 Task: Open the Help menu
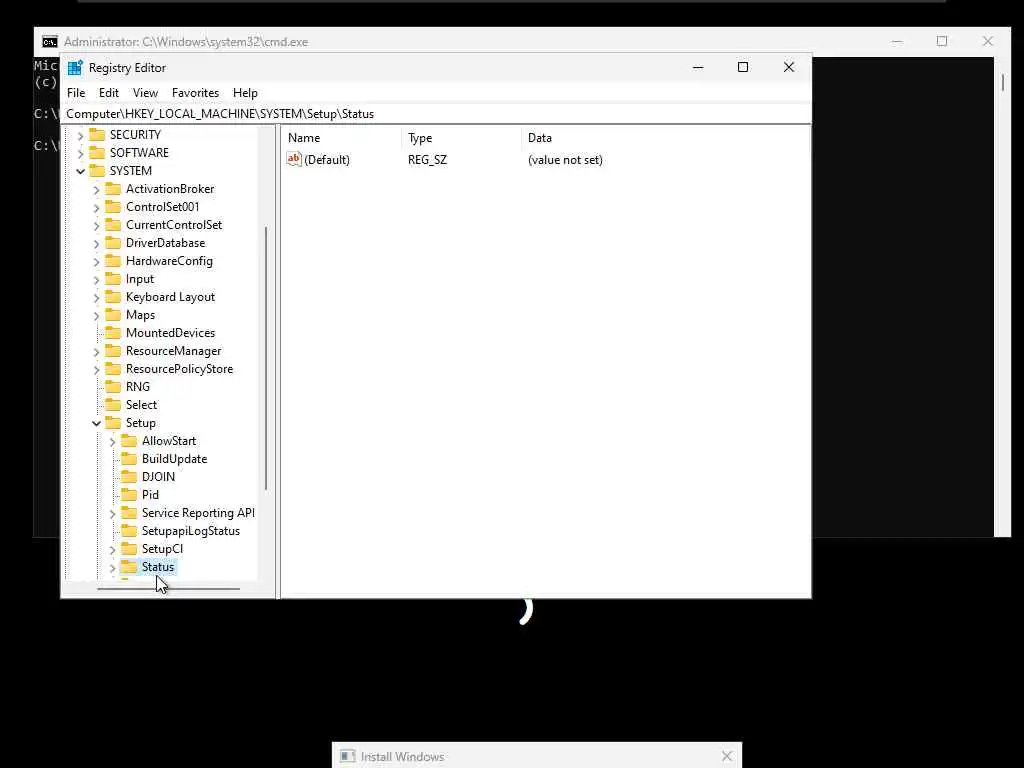pyautogui.click(x=246, y=93)
